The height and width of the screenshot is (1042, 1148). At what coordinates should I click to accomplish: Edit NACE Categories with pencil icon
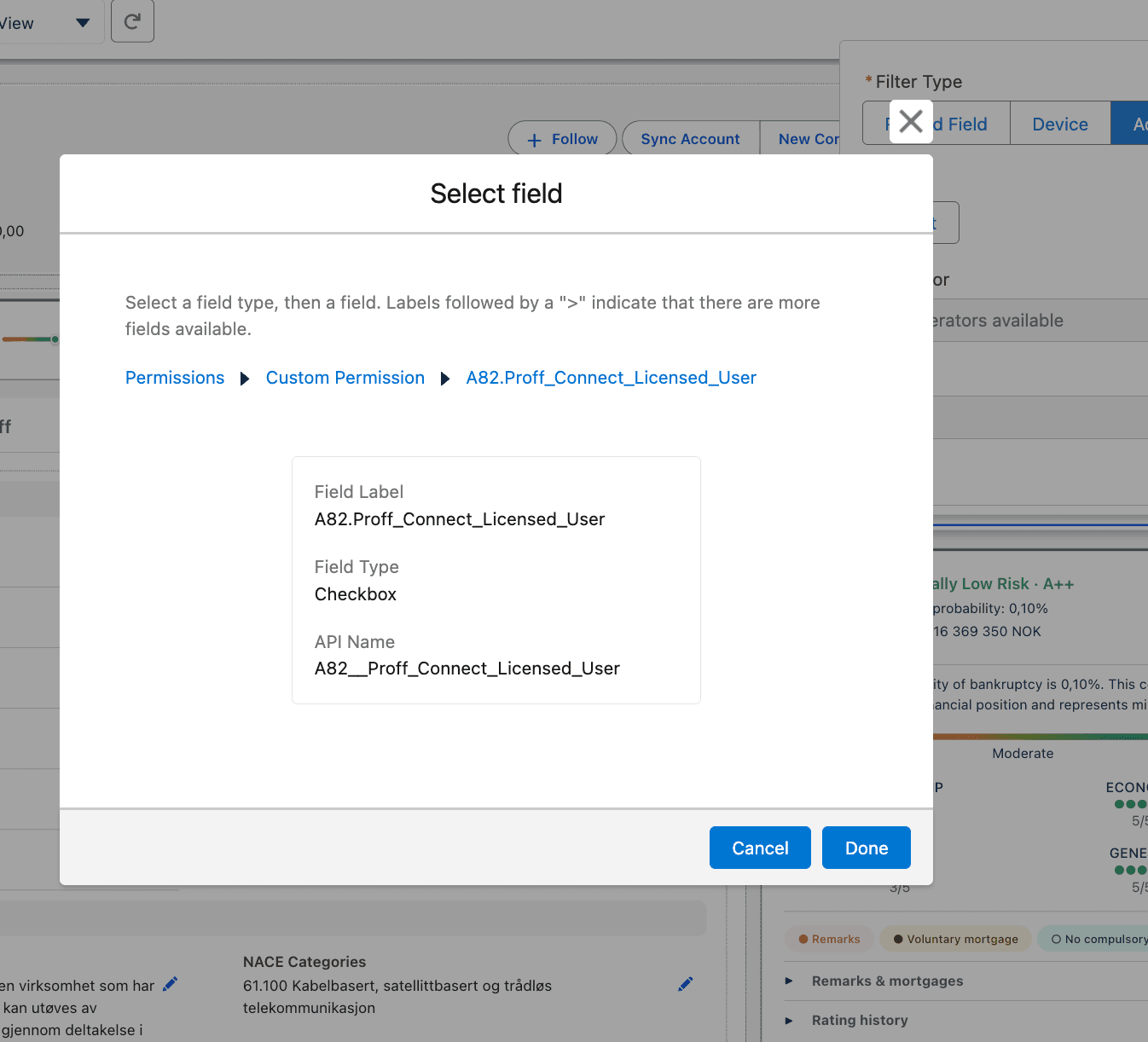[686, 984]
